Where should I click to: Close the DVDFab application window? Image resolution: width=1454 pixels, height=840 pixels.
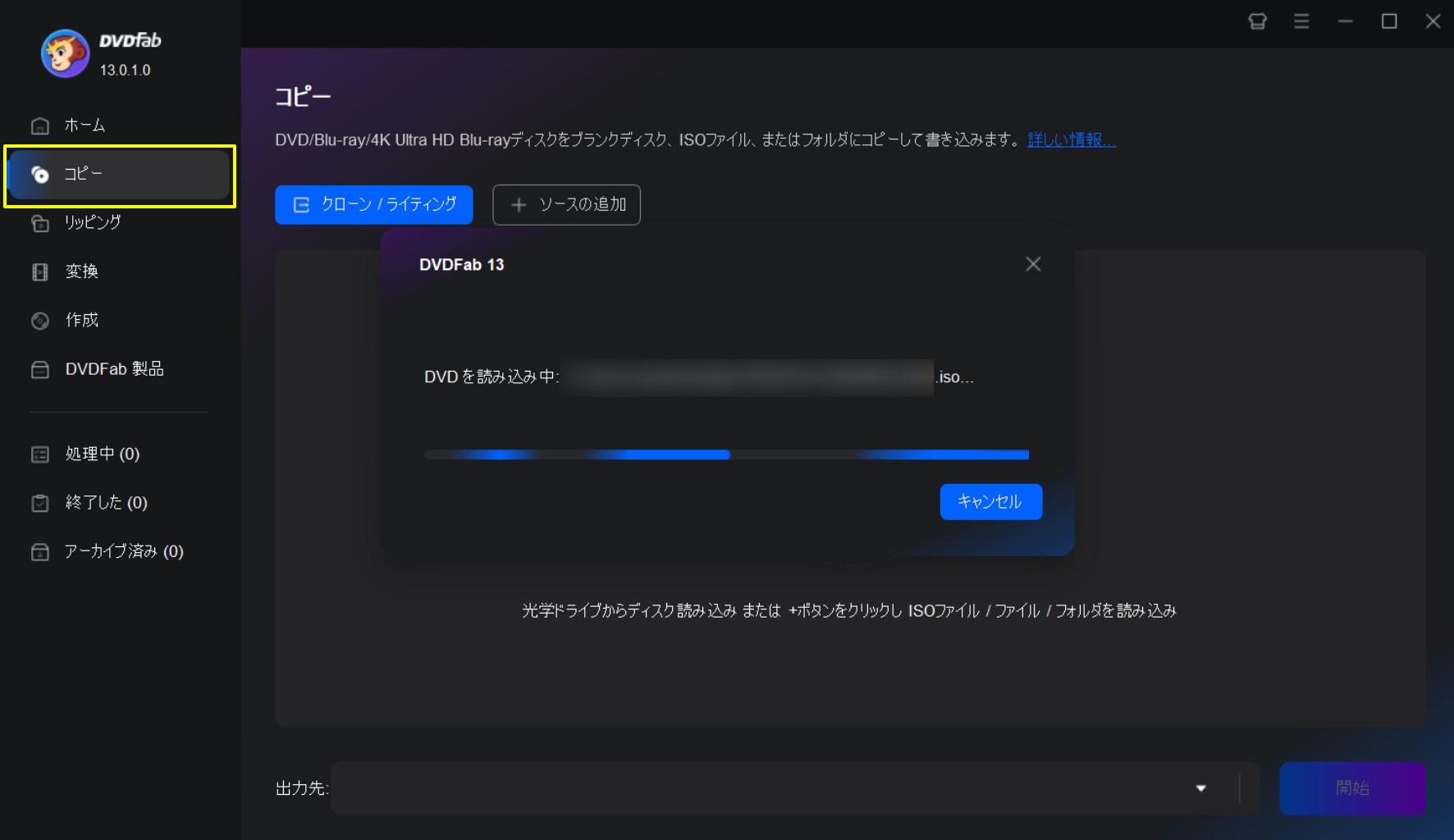pos(1433,21)
